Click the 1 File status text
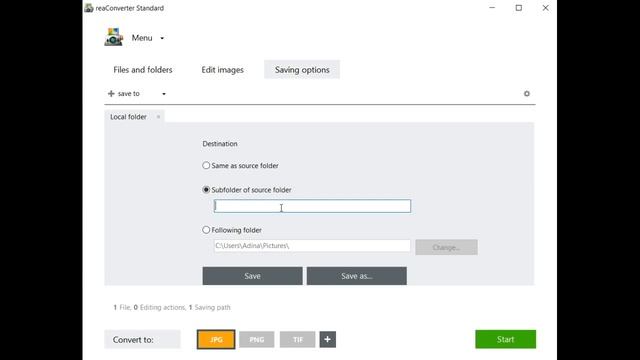The width and height of the screenshot is (640, 360). pyautogui.click(x=122, y=307)
